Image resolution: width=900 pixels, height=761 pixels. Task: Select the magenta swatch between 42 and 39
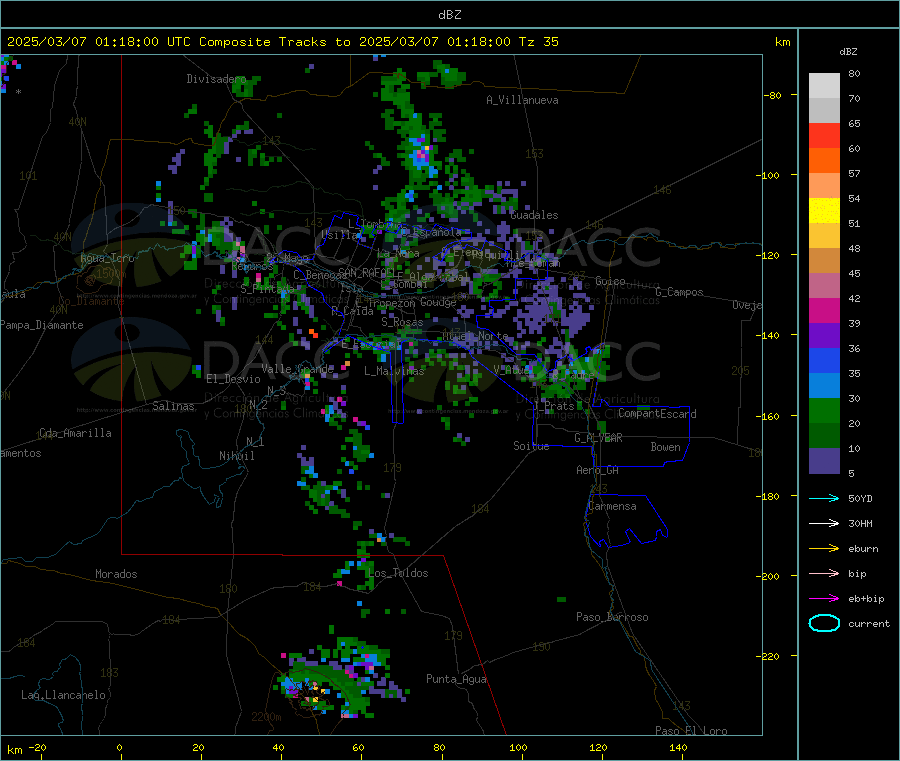click(824, 310)
